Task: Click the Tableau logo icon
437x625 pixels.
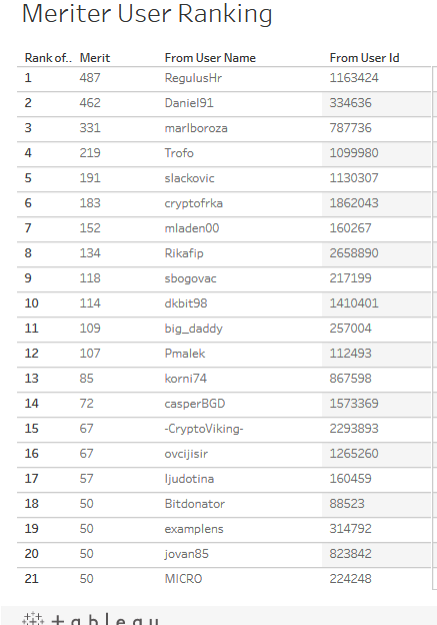Action: (x=33, y=619)
